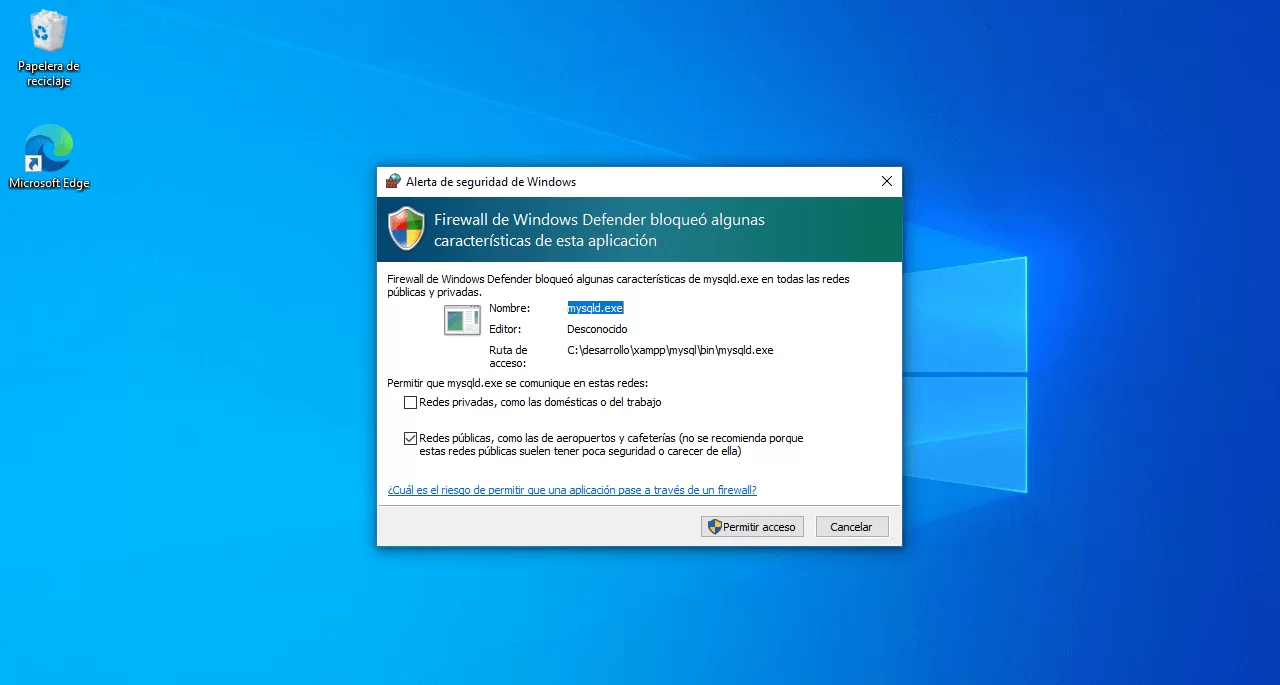Click the 'Nombre:' label
The width and height of the screenshot is (1280, 685).
tap(510, 308)
